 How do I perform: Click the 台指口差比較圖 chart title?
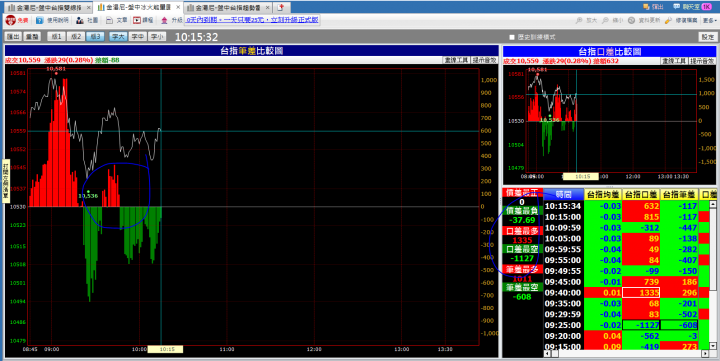609,51
